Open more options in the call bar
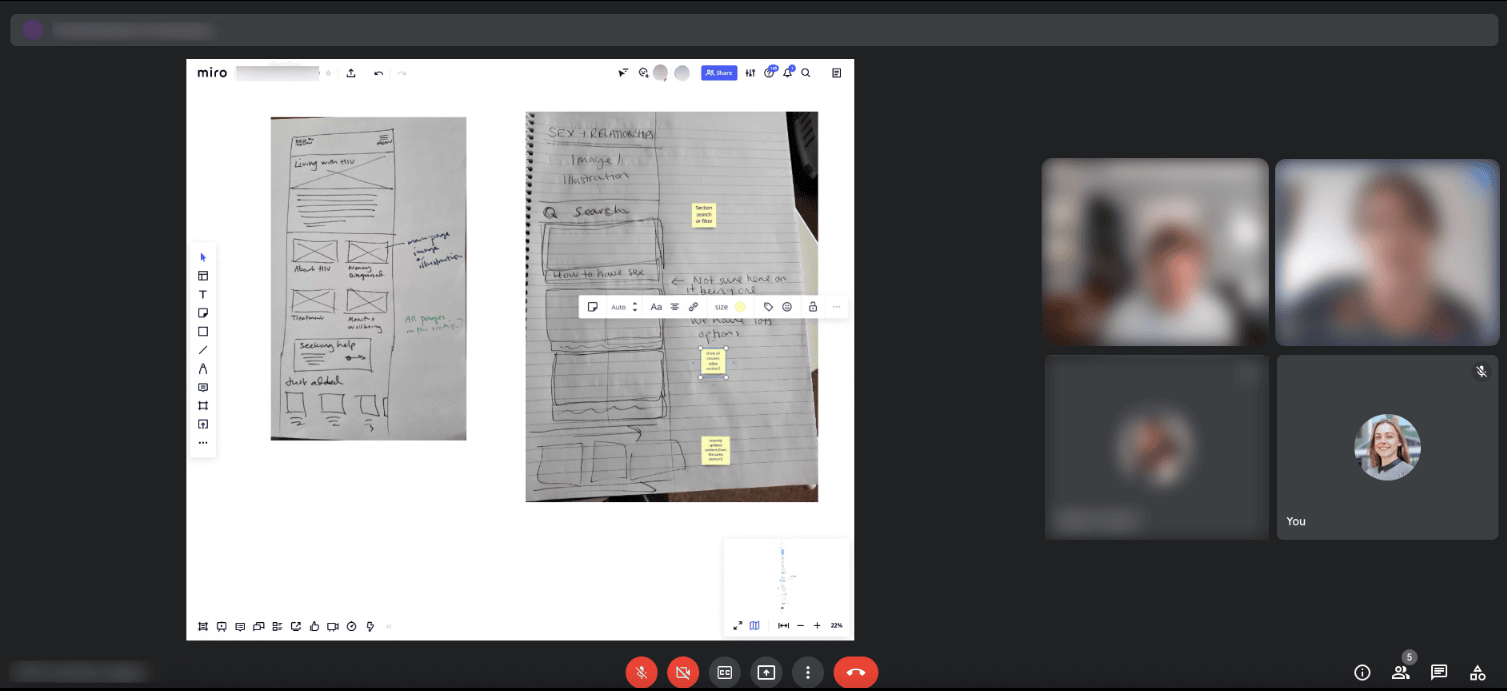Screen dimensions: 1507x691 808,673
